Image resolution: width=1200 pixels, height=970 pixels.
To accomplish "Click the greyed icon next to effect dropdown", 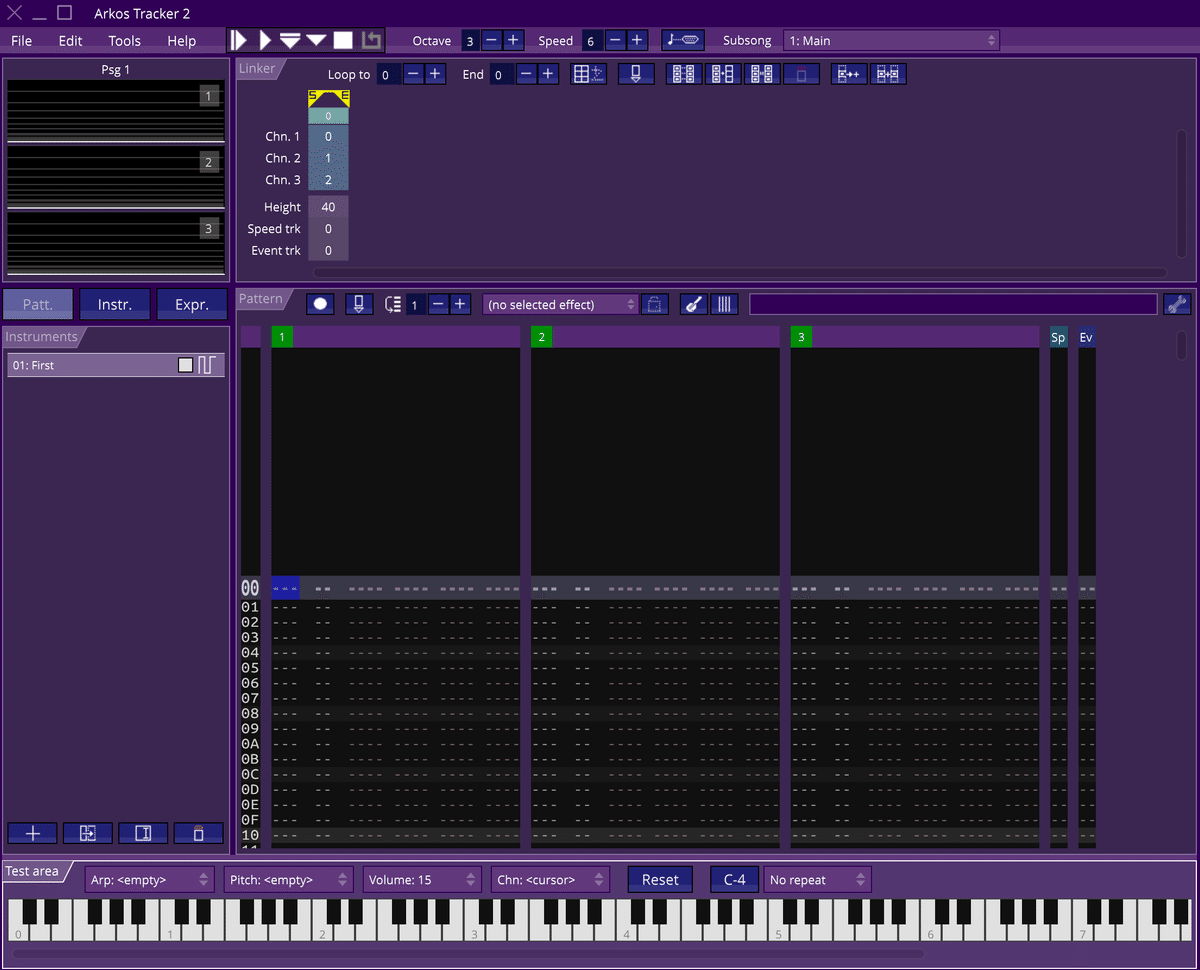I will coord(655,304).
